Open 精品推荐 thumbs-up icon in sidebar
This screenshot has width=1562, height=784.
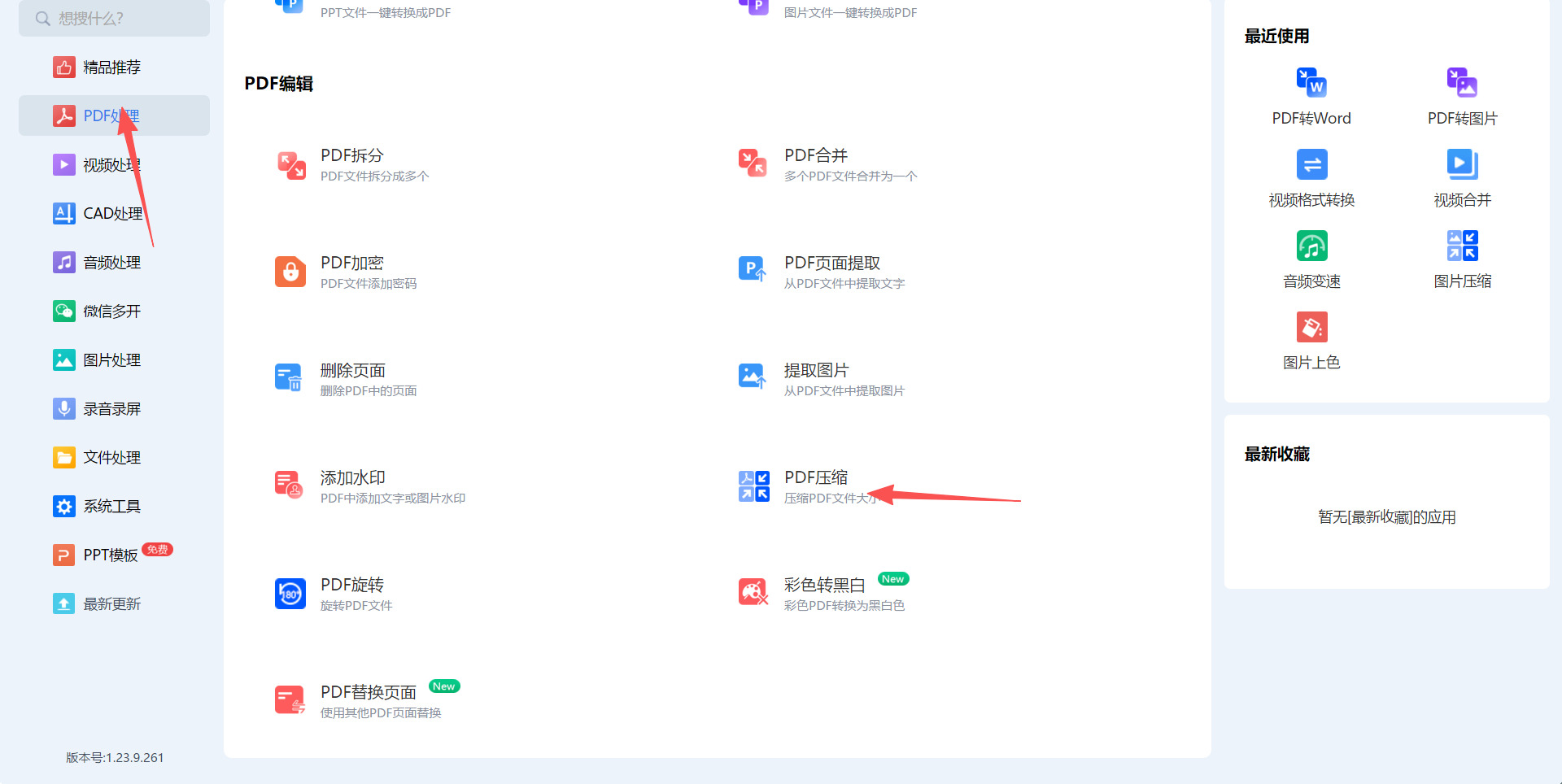tap(64, 67)
